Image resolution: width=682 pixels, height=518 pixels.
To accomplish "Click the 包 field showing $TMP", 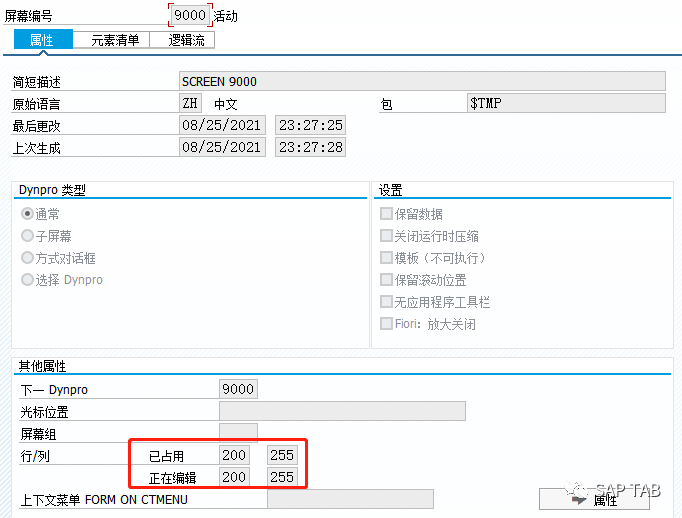I will [566, 103].
